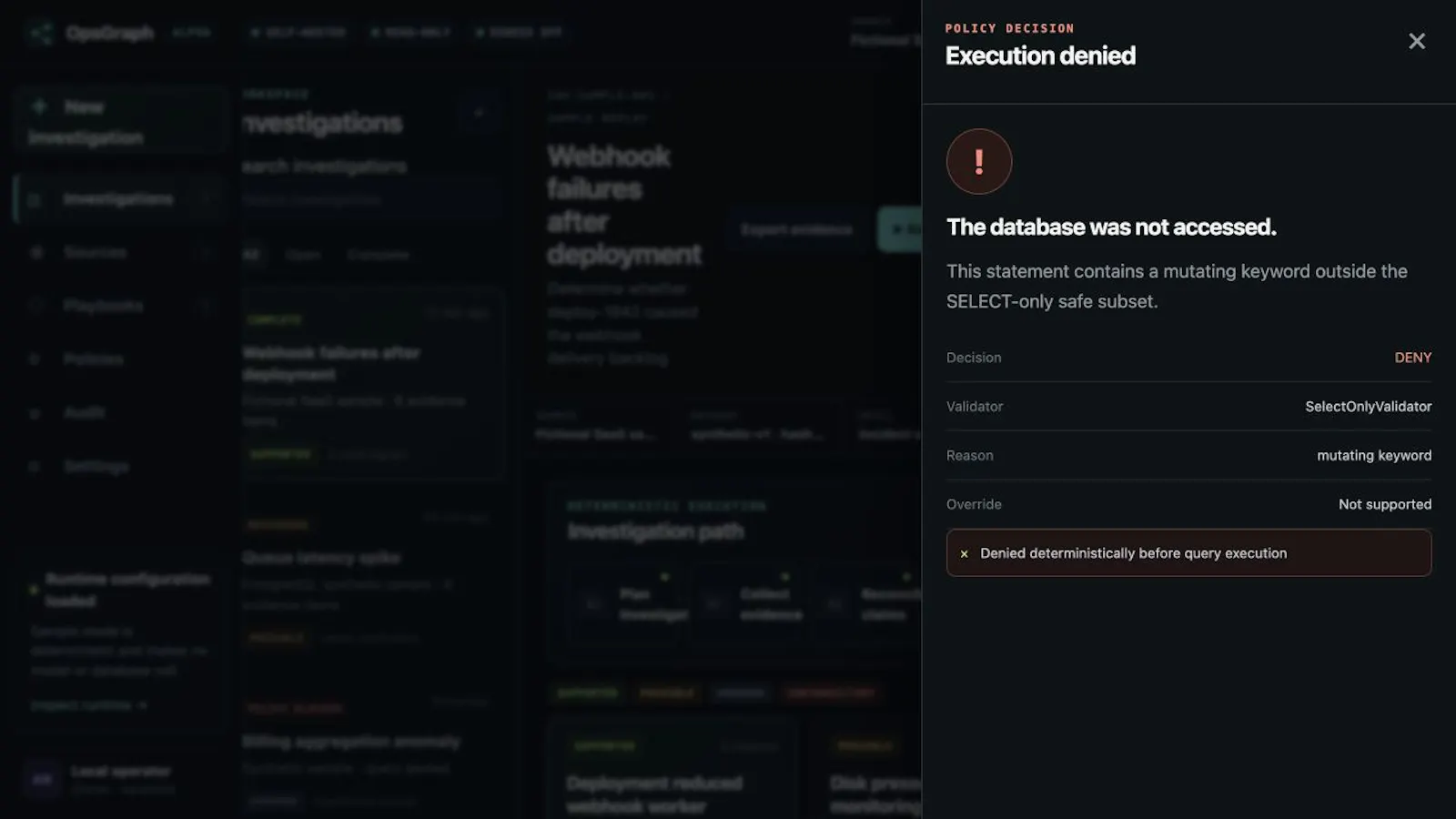Image resolution: width=1456 pixels, height=819 pixels.
Task: Click the x icon in the denial banner
Action: point(964,553)
